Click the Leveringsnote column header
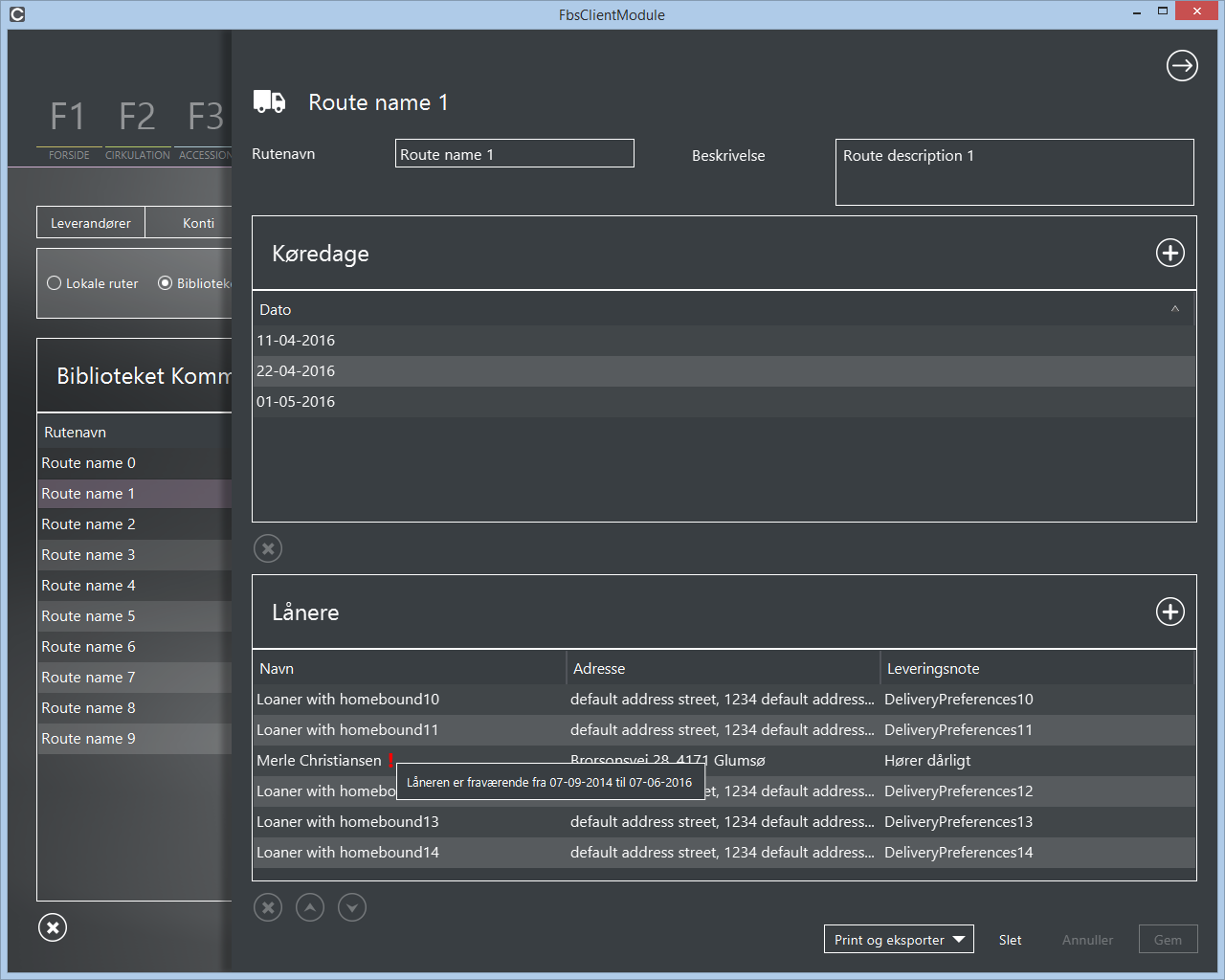This screenshot has width=1225, height=980. point(1037,668)
